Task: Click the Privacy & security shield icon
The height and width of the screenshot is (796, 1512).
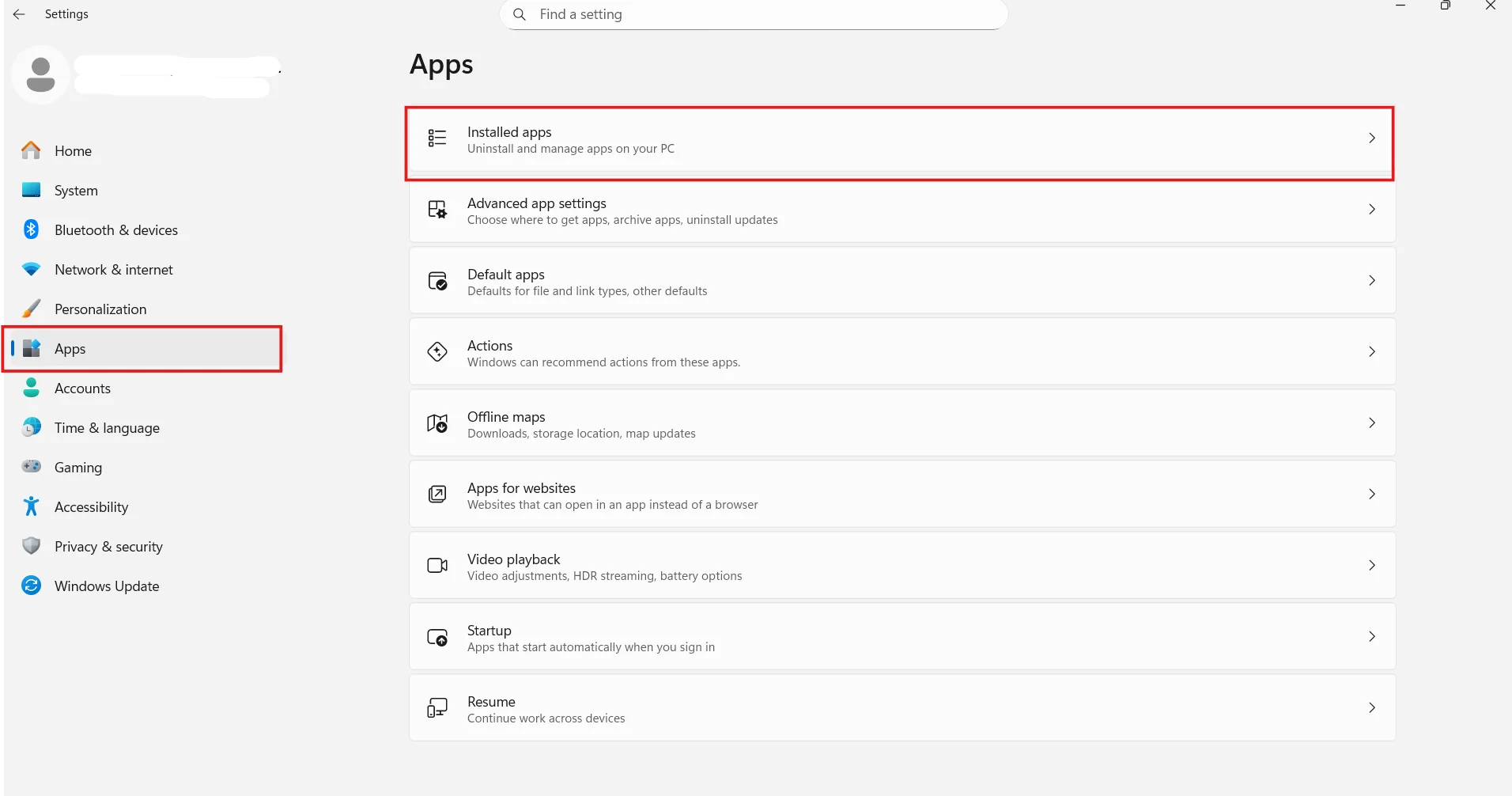Action: (30, 546)
